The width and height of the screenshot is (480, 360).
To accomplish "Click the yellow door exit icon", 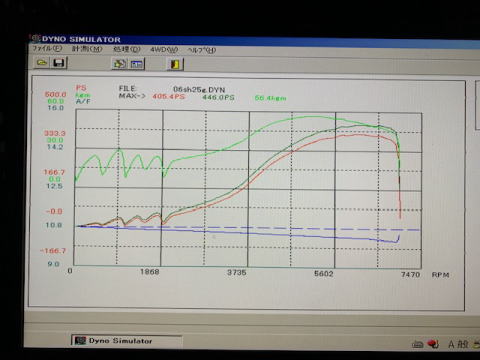I will (x=175, y=64).
